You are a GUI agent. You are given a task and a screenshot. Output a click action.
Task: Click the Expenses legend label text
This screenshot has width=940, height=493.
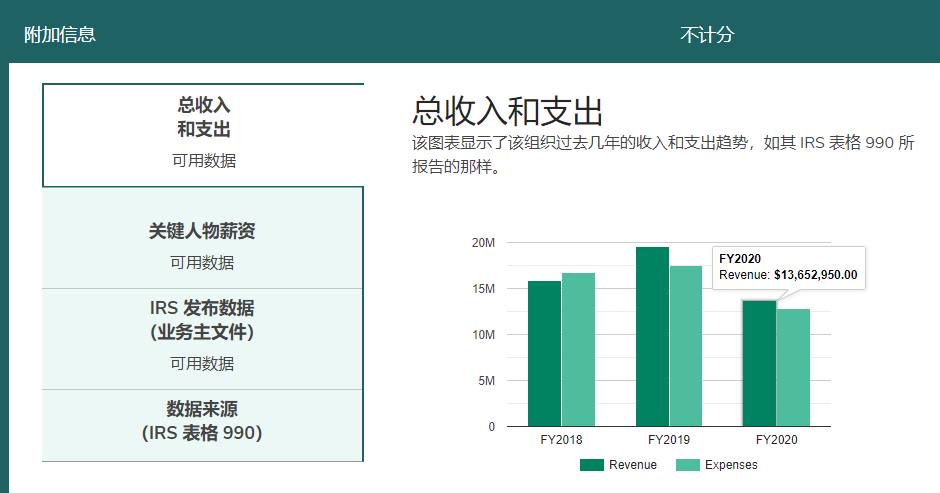tap(731, 465)
